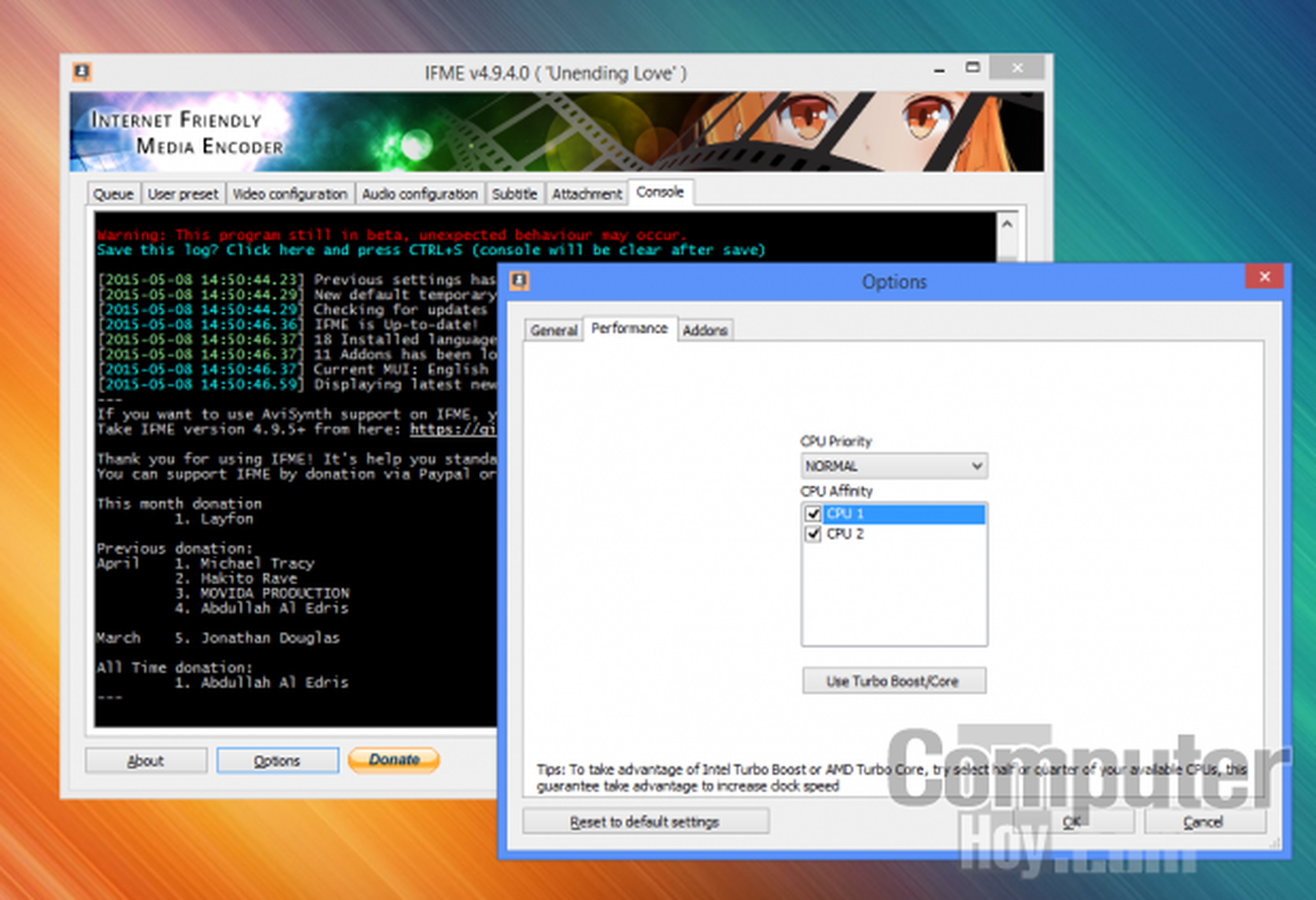Click the IFME download link in console

tap(453, 429)
